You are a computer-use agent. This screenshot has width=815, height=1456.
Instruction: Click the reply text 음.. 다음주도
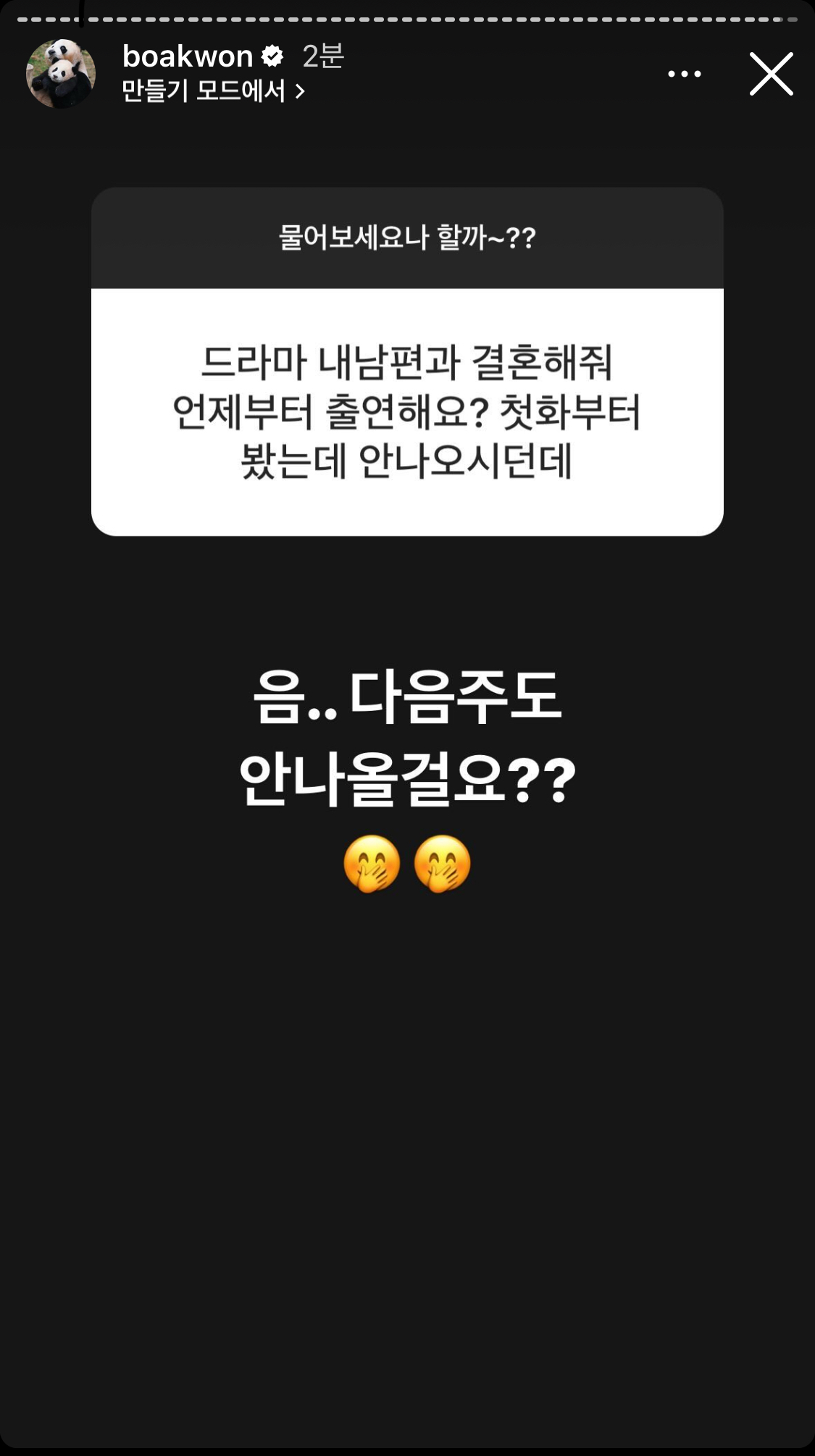407,697
